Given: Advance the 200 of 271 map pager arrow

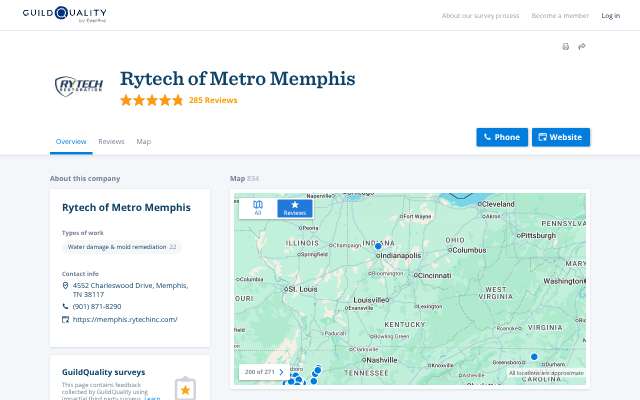Looking at the screenshot, I should click(281, 372).
